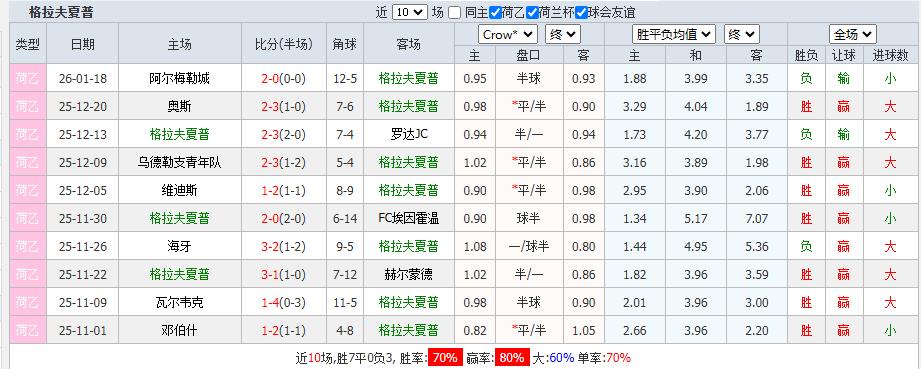
Task: Click draw odds value 5.17
Action: pyautogui.click(x=695, y=219)
